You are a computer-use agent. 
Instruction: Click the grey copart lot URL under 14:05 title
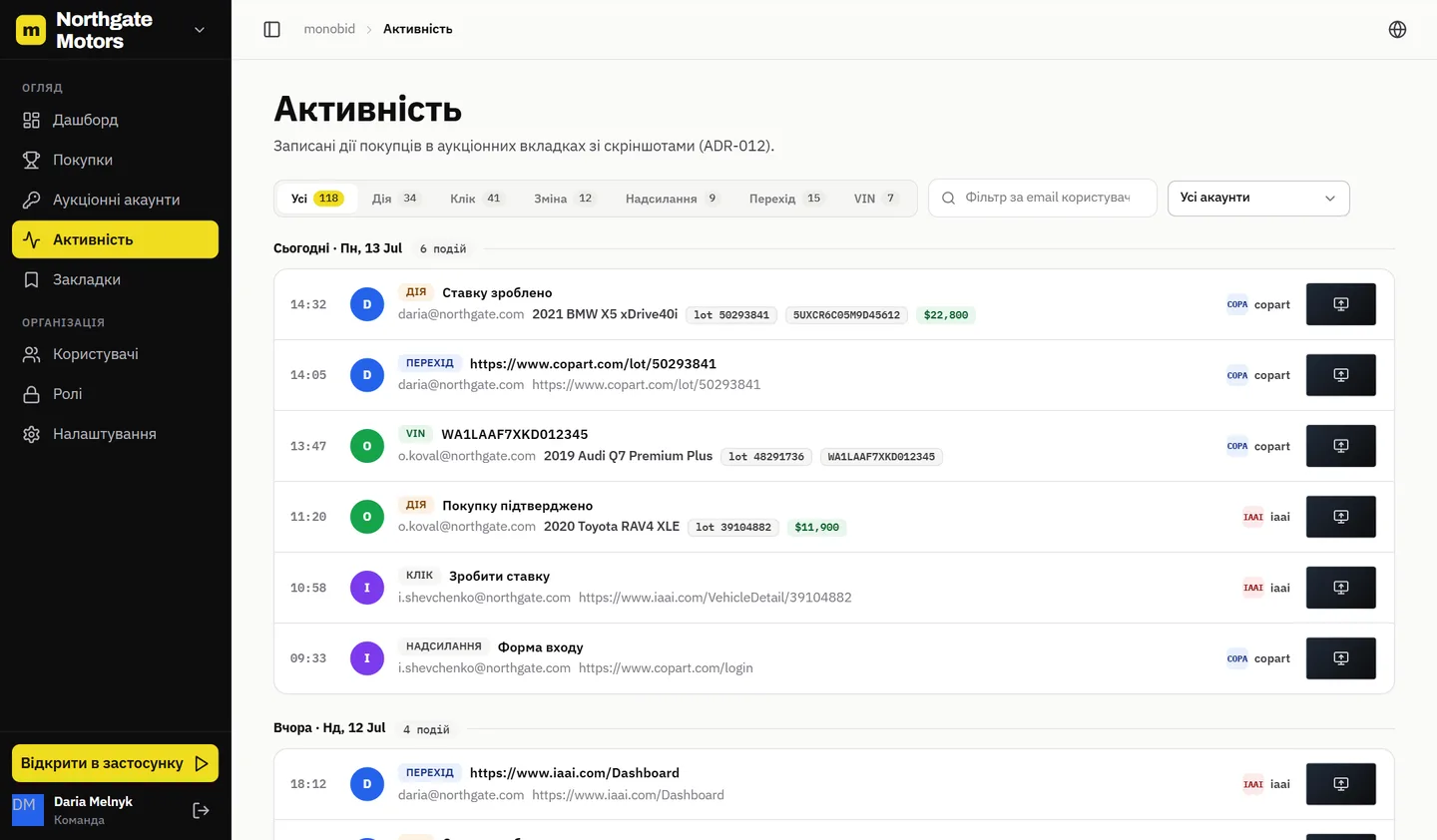(647, 385)
